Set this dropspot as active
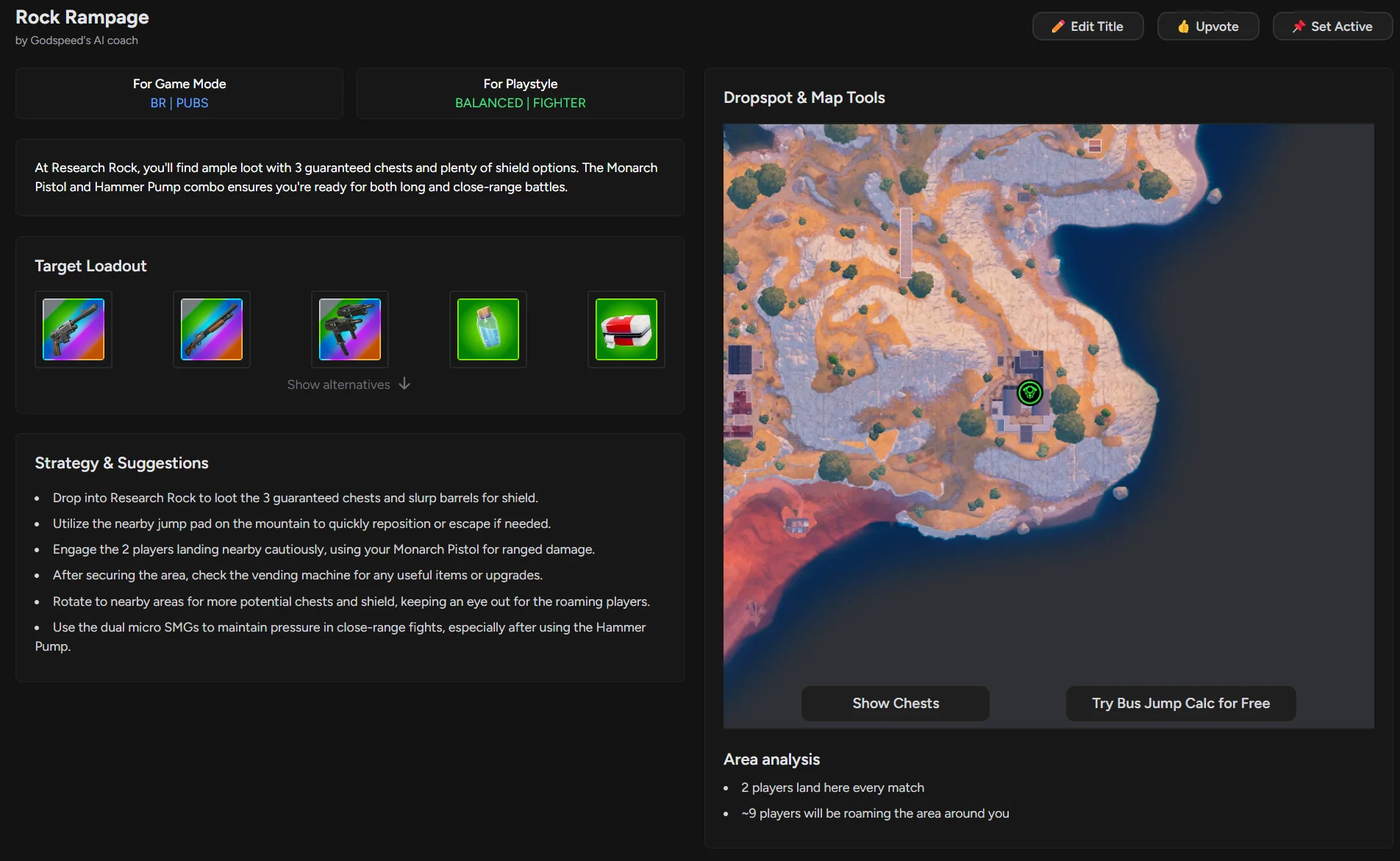Viewport: 1400px width, 861px height. tap(1332, 26)
